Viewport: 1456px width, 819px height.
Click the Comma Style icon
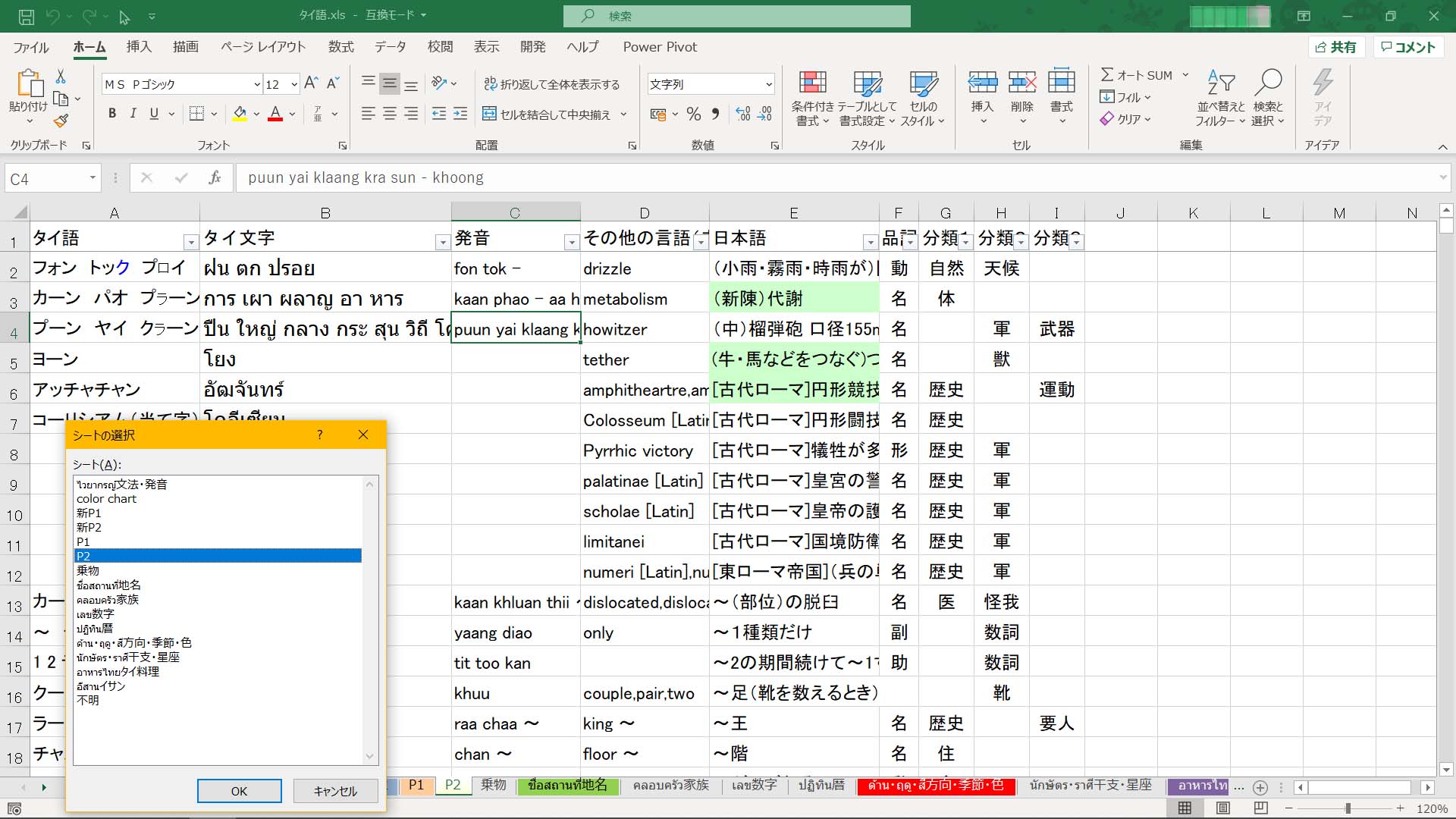click(x=715, y=115)
